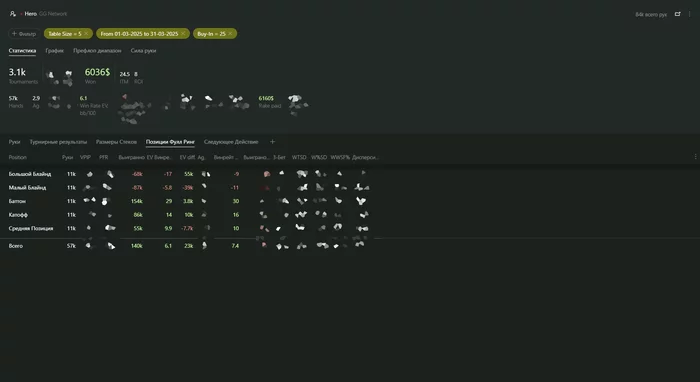Sort by the EV diff. column header
The width and height of the screenshot is (700, 382).
point(188,157)
